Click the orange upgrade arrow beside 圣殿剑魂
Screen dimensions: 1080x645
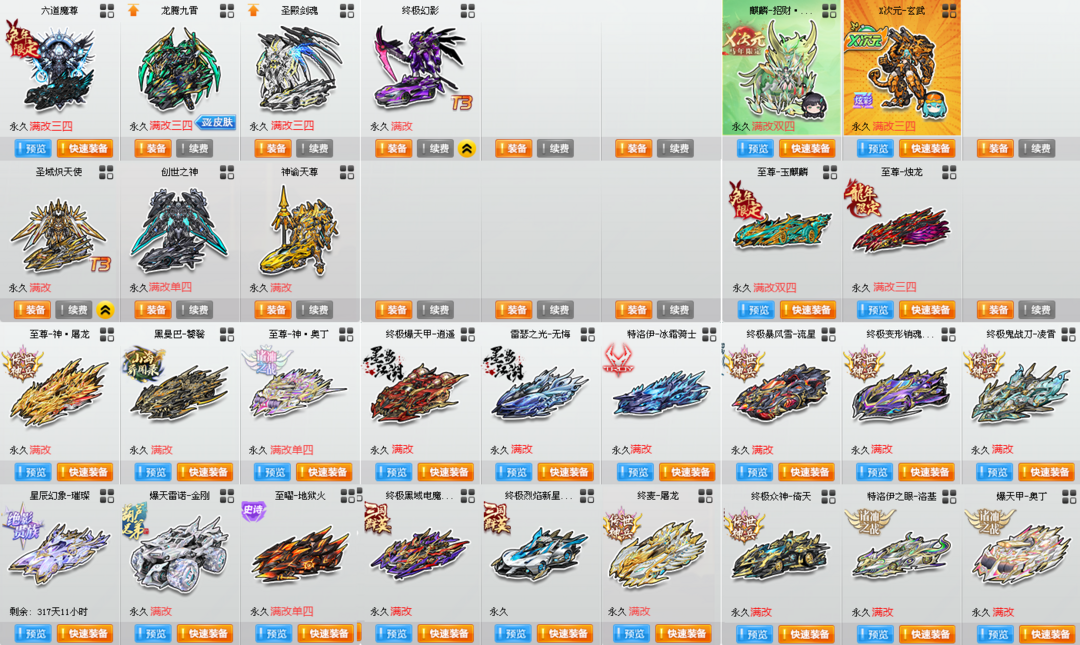(253, 10)
